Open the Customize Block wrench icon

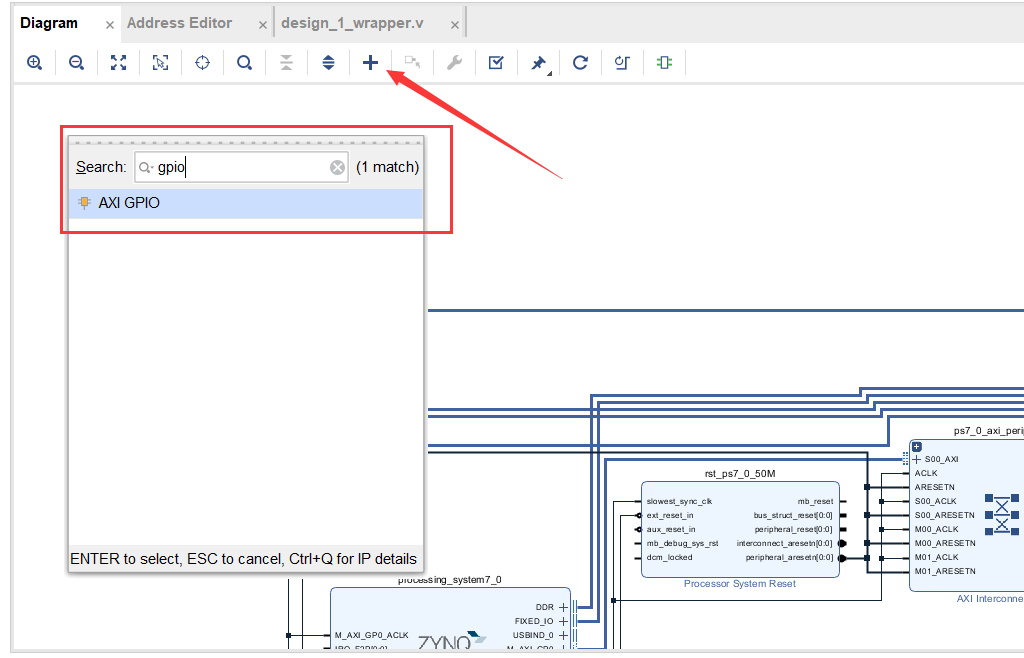[455, 63]
